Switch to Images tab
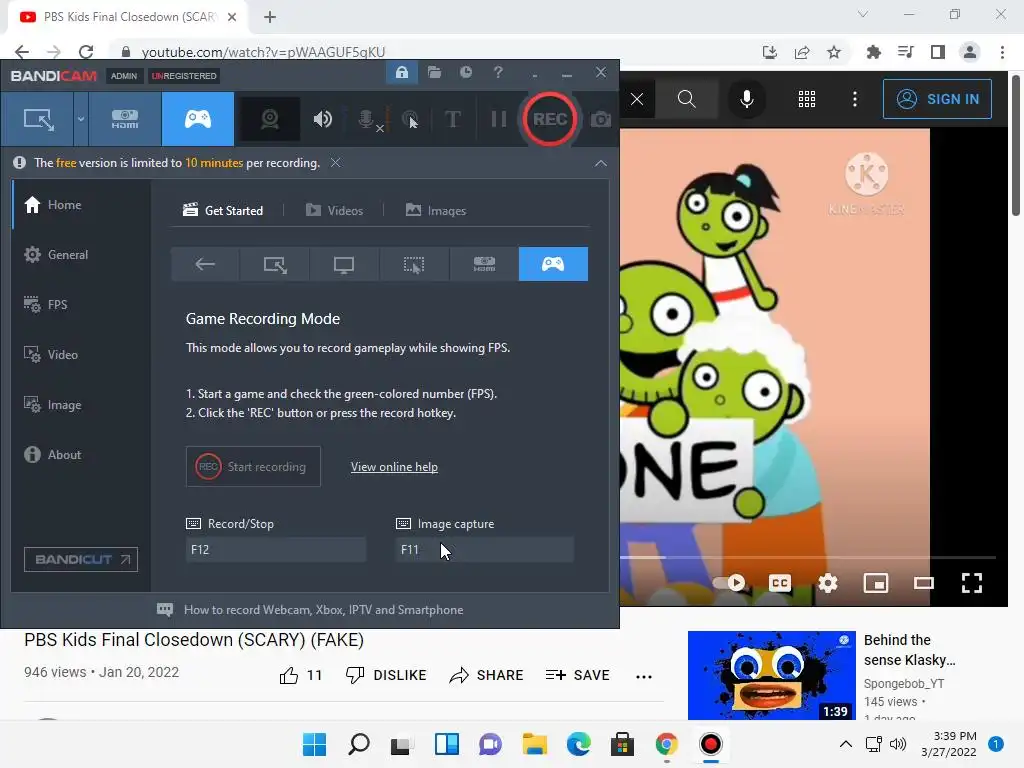1024x768 pixels. pyautogui.click(x=436, y=210)
